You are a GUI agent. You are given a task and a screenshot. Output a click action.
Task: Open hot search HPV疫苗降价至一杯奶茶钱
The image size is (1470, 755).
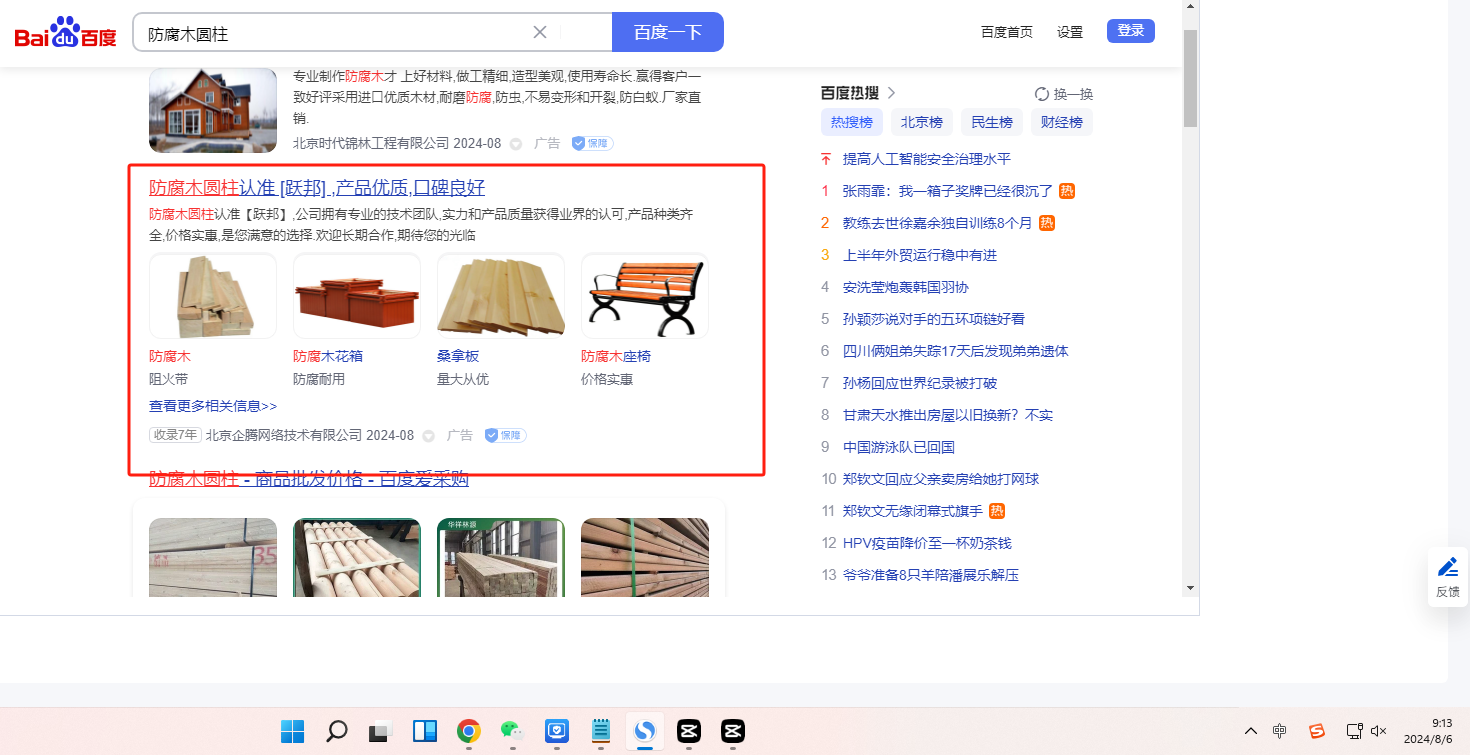927,543
